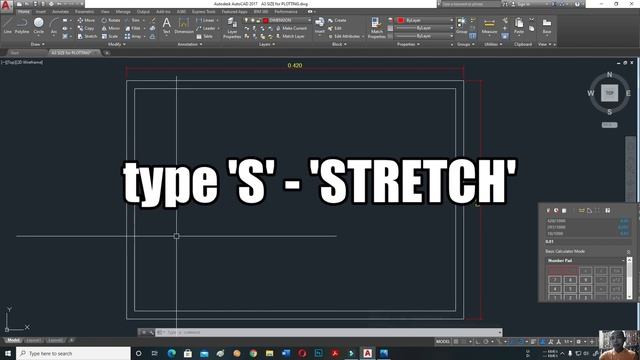The height and width of the screenshot is (360, 640).
Task: Toggle MODEL space button in status bar
Action: [442, 342]
